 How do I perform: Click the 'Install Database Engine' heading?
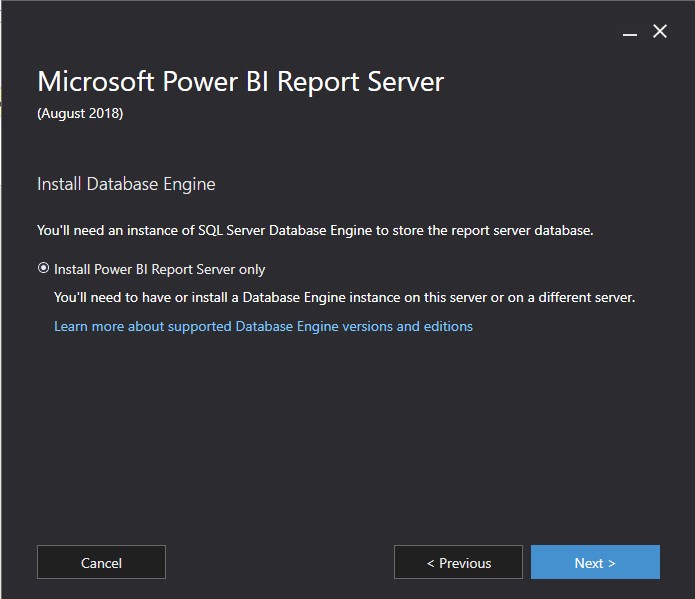pos(126,184)
